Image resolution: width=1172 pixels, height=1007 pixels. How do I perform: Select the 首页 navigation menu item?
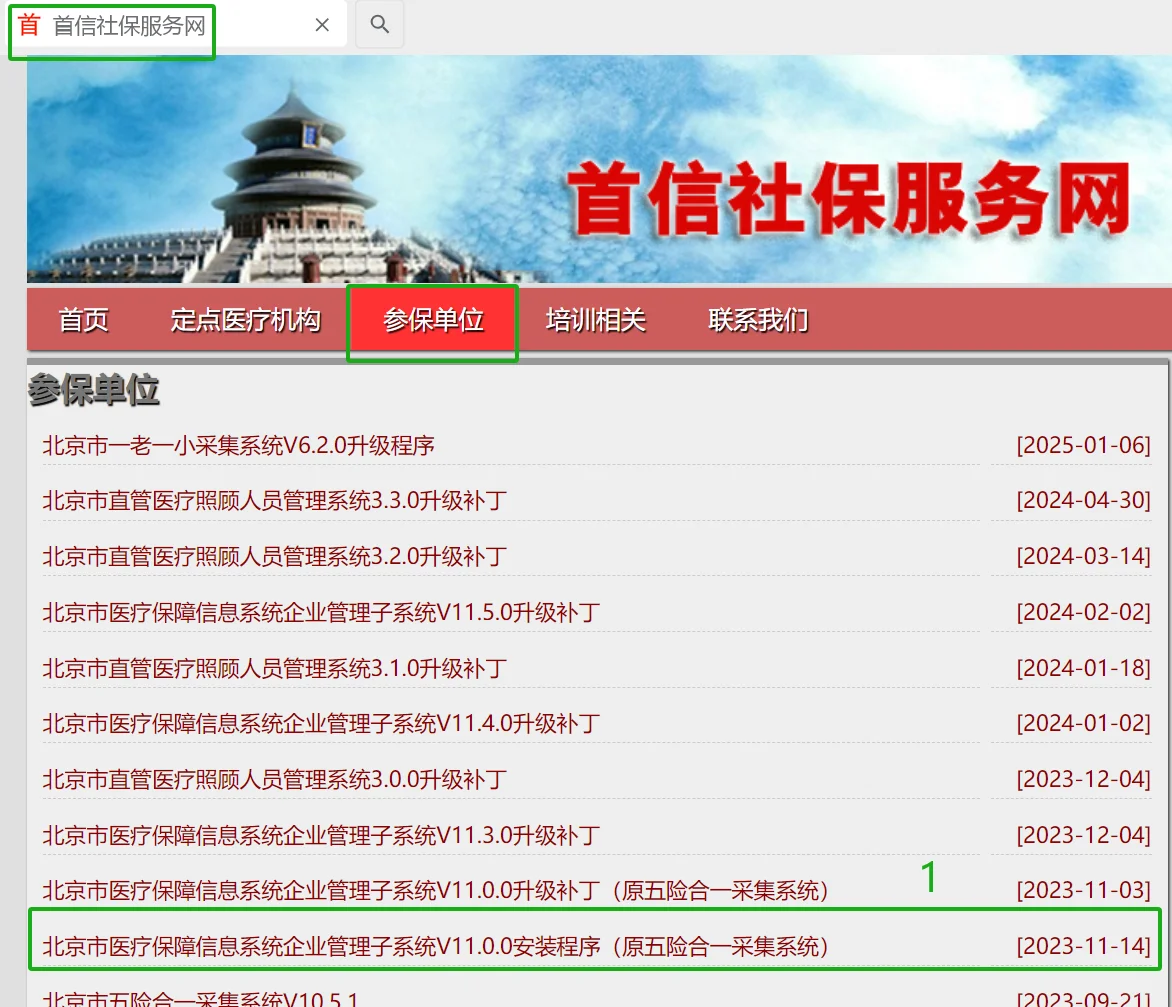(83, 319)
